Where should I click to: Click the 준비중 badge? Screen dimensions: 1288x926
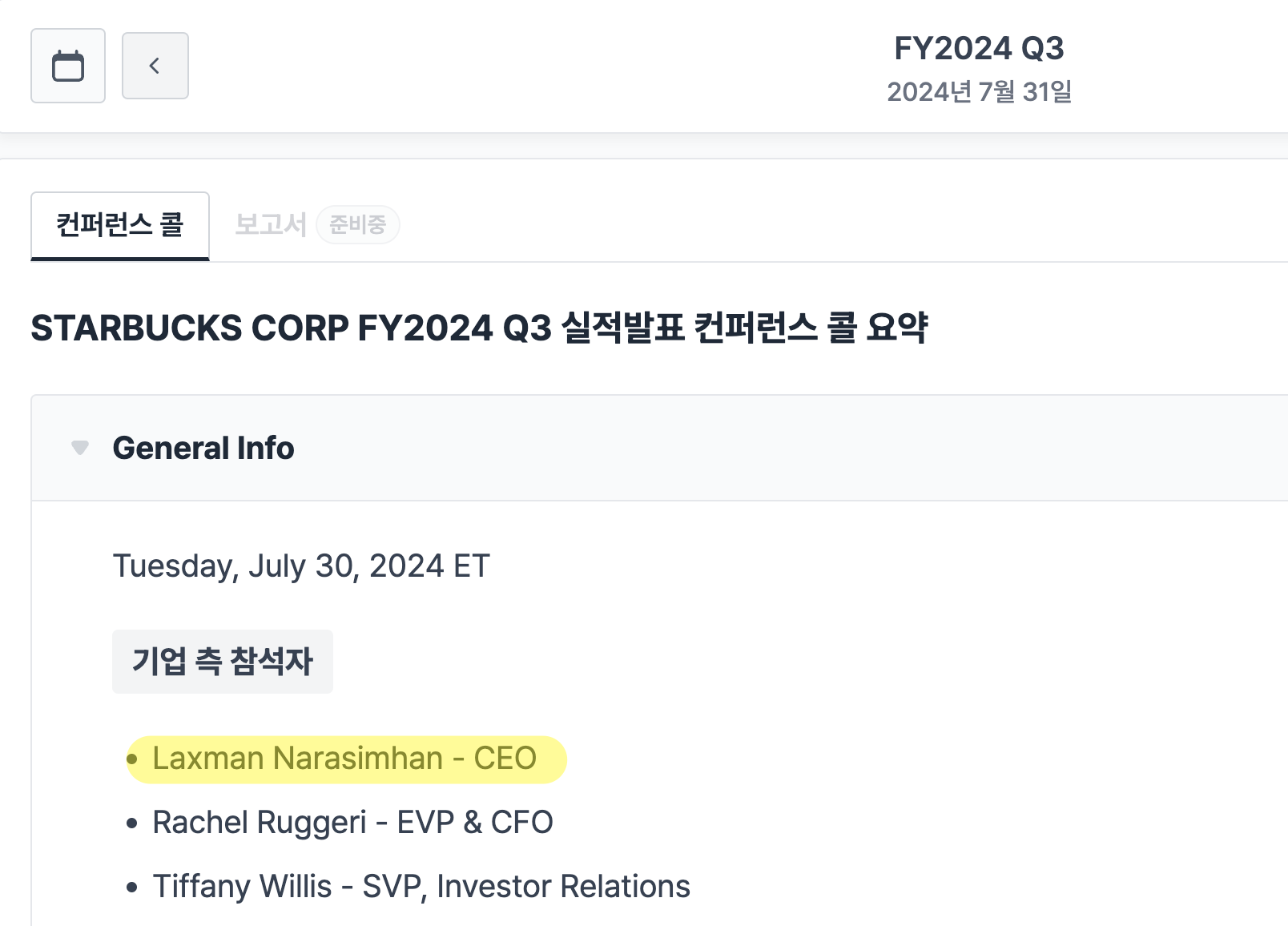click(x=357, y=225)
